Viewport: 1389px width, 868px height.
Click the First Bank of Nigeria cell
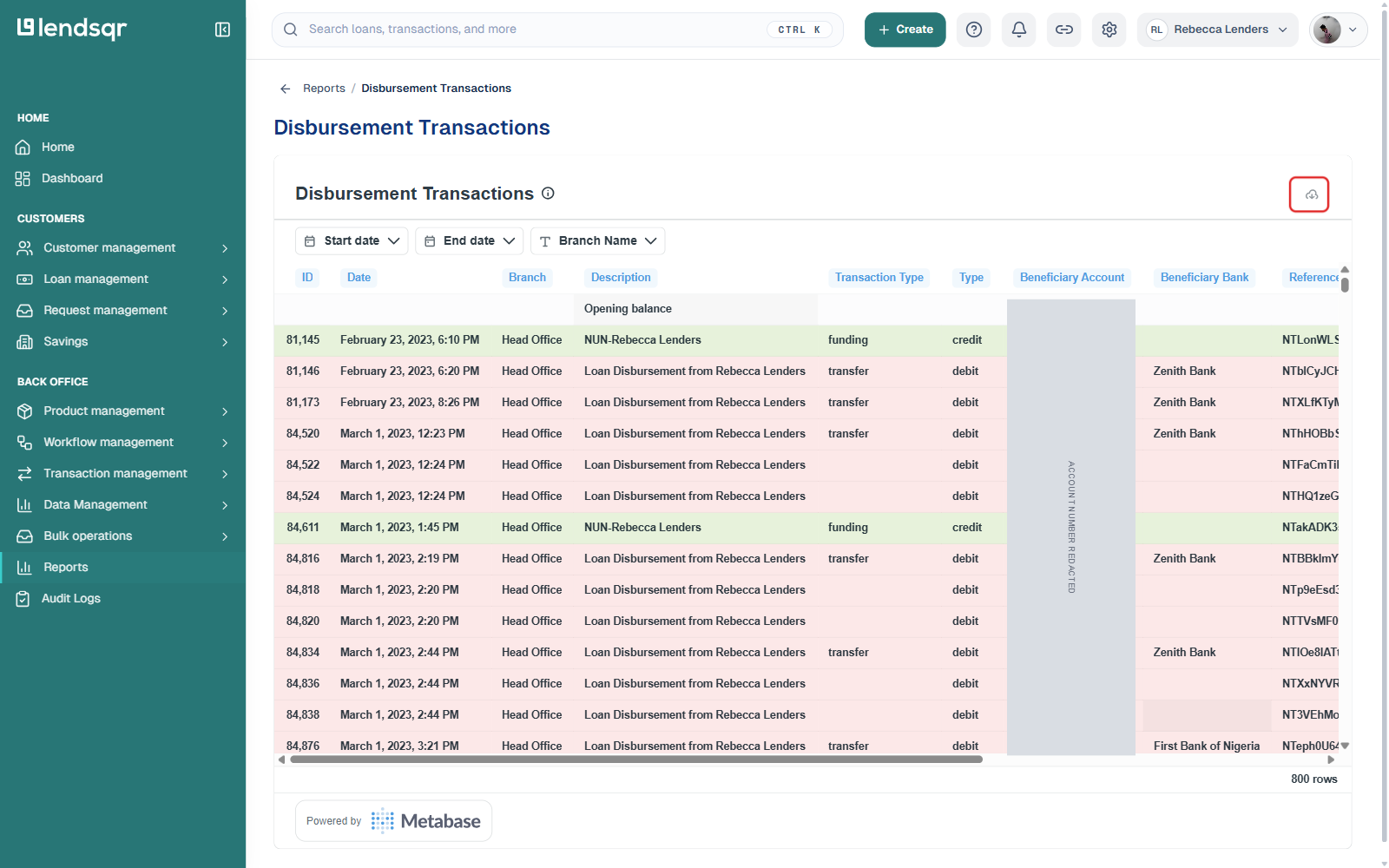pos(1207,746)
